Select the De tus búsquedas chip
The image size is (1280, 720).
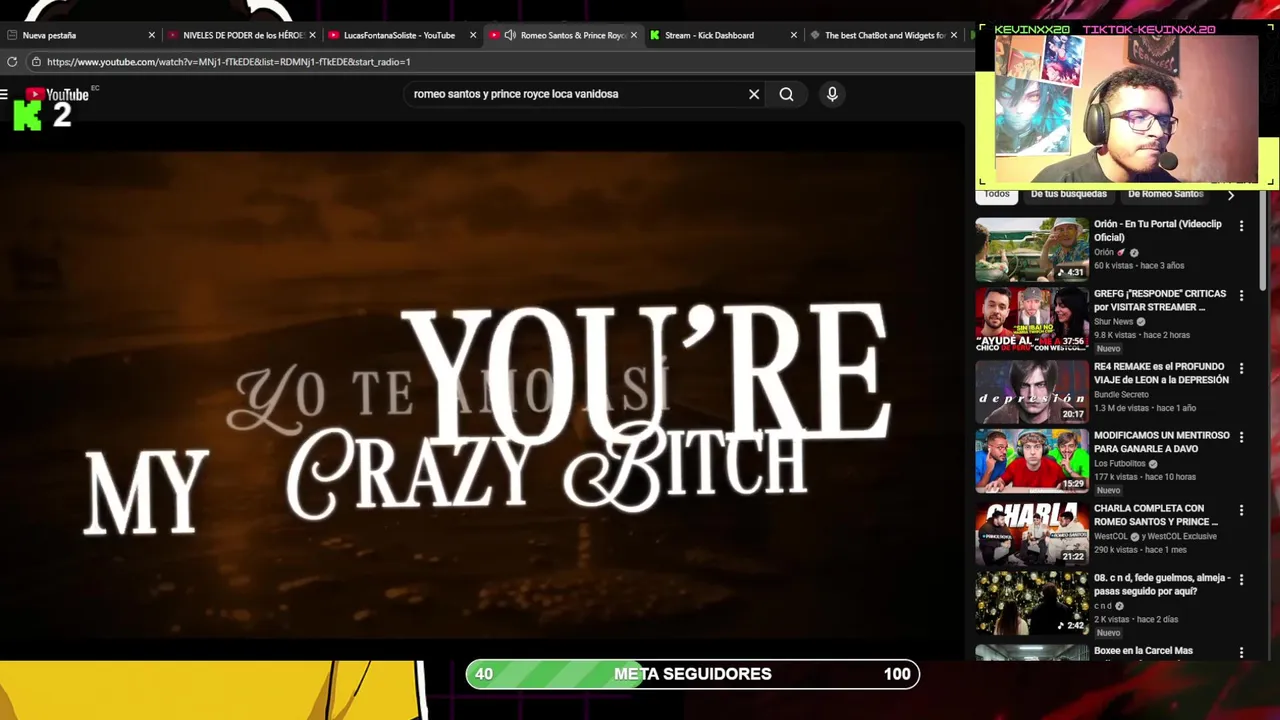tap(1069, 194)
